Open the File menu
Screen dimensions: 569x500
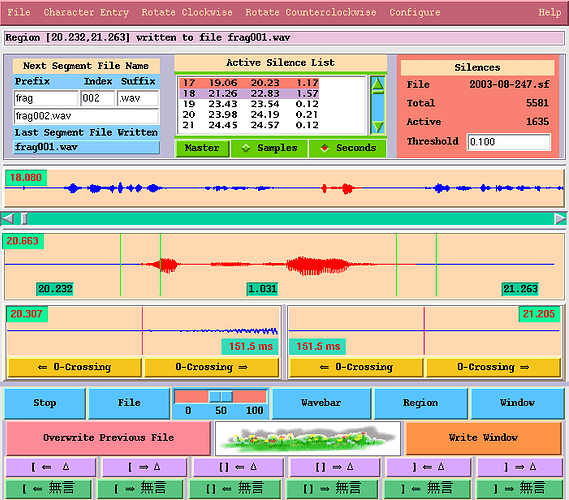(x=19, y=12)
